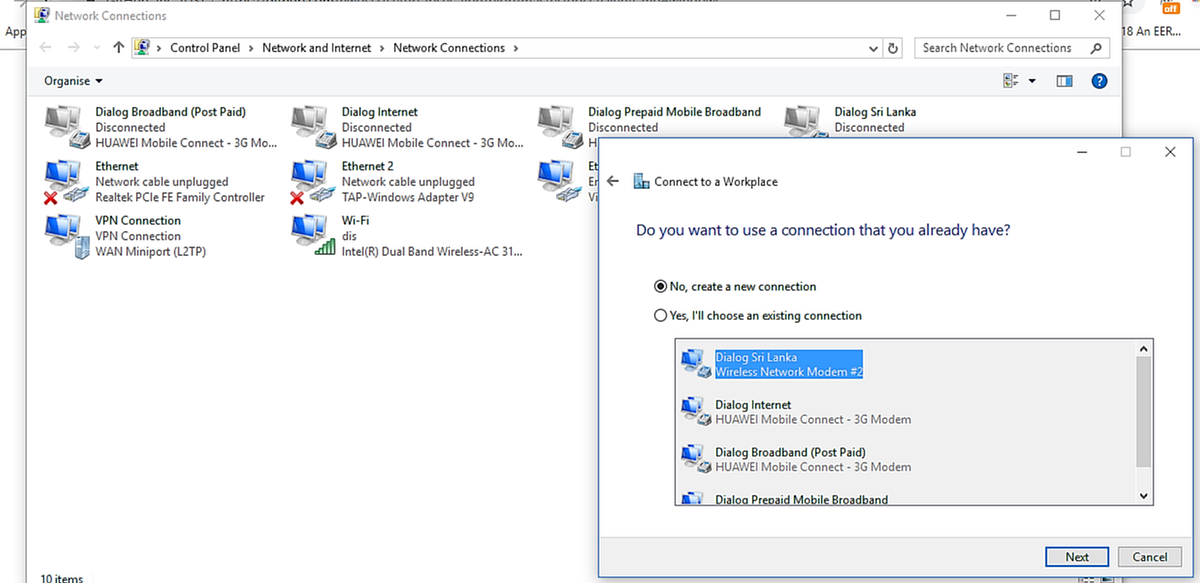Click "Realtek PCIe FE Family Controller" text
Image resolution: width=1200 pixels, height=583 pixels.
click(x=180, y=197)
